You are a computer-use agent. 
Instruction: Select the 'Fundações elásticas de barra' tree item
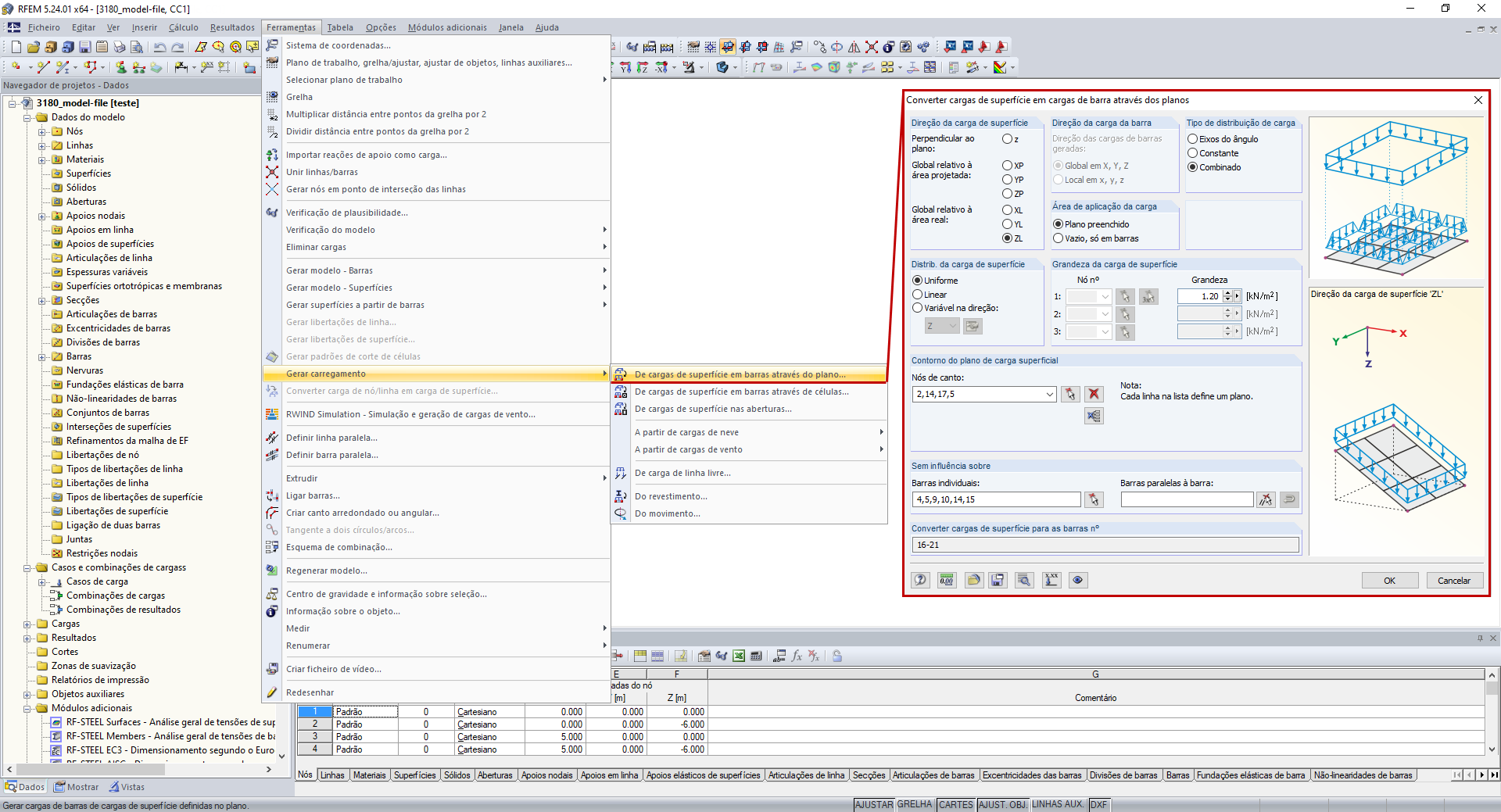tap(124, 385)
